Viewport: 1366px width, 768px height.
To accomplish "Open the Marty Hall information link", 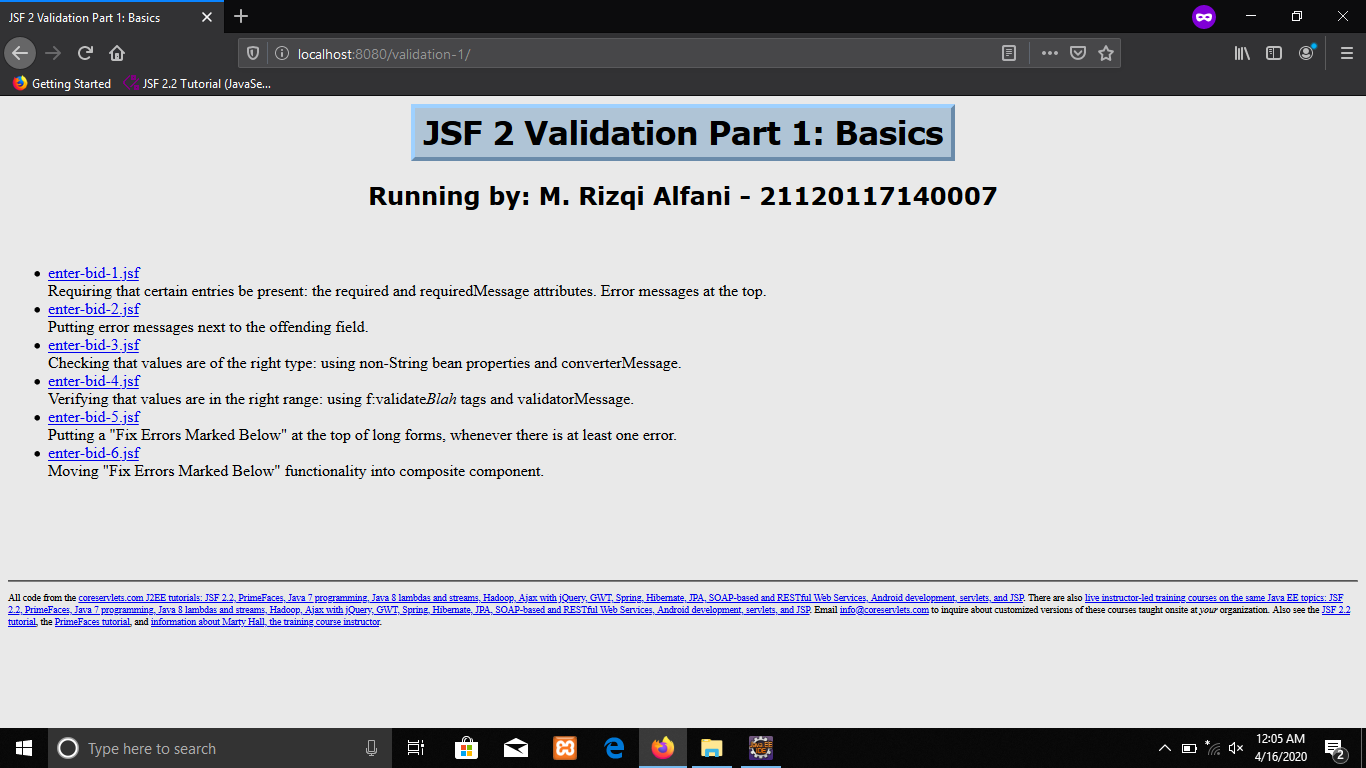I will click(265, 622).
